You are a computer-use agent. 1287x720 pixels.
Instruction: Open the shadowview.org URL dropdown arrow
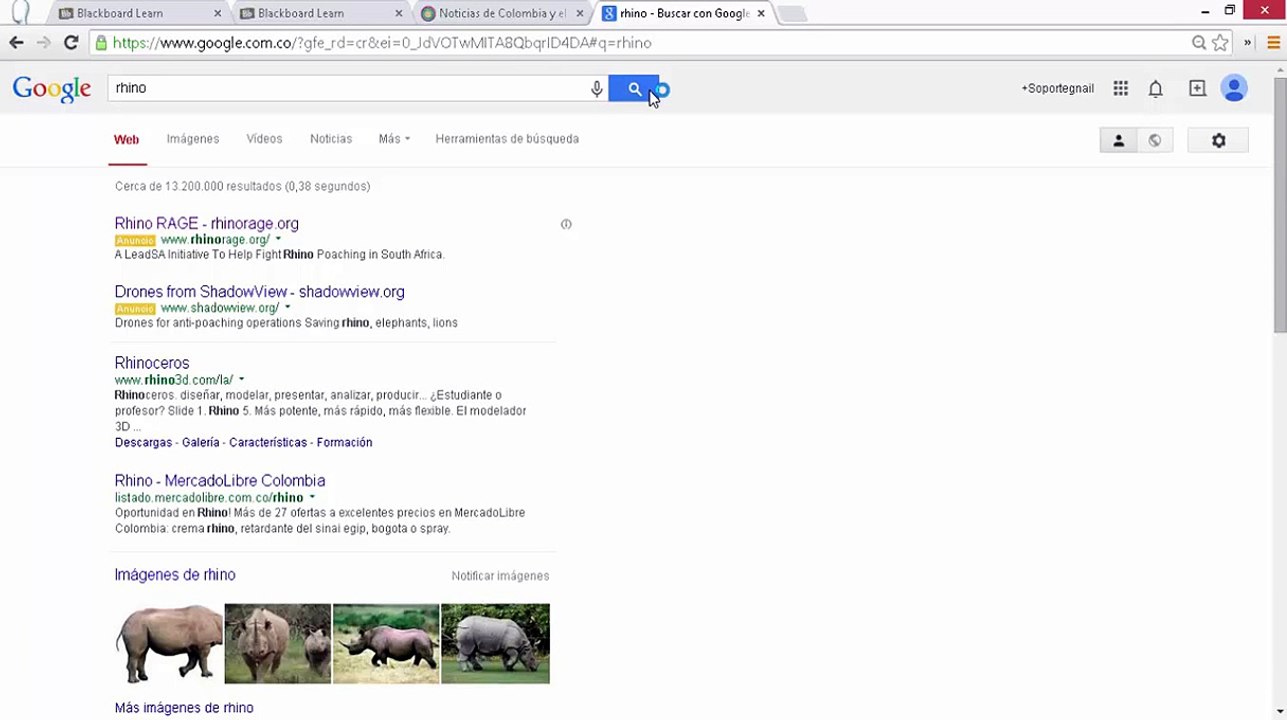click(287, 308)
